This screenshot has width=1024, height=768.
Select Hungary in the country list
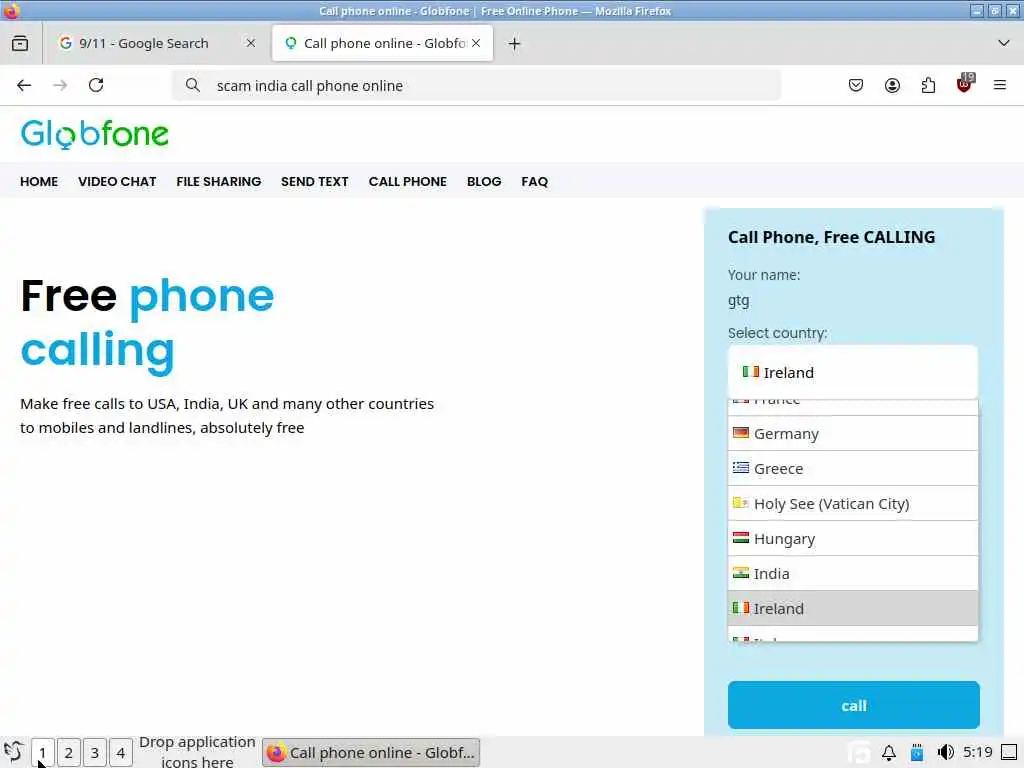pyautogui.click(x=853, y=539)
